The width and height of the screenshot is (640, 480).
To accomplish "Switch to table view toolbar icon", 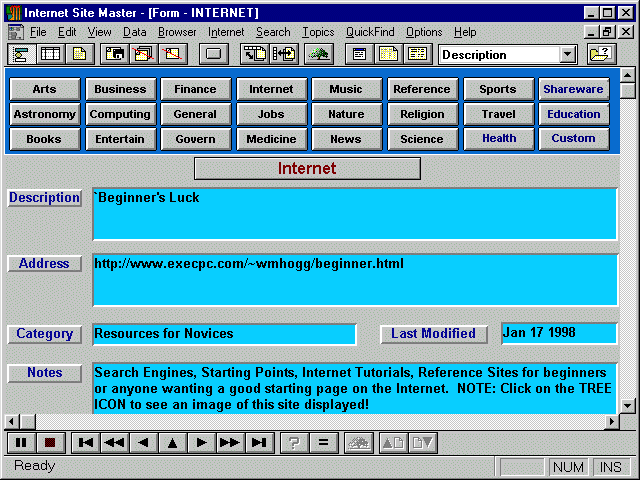I will coord(50,54).
